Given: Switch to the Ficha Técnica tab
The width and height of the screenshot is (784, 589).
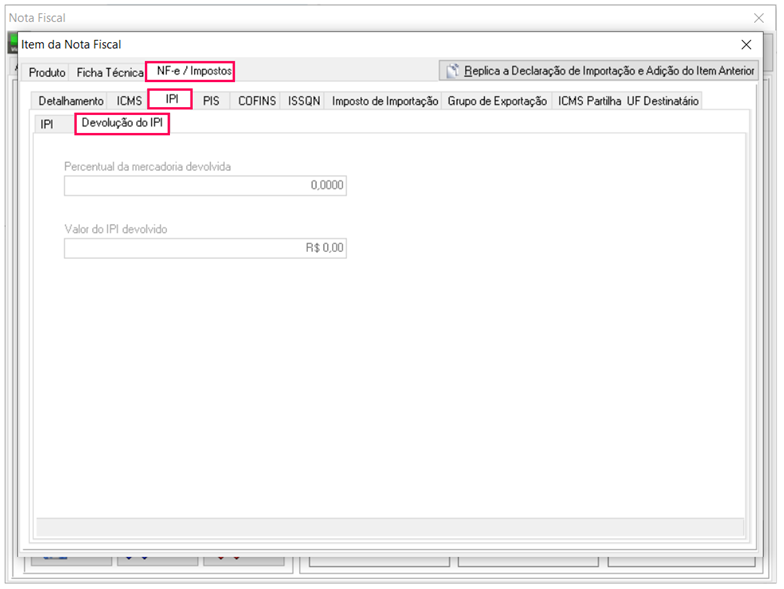Looking at the screenshot, I should pyautogui.click(x=110, y=73).
